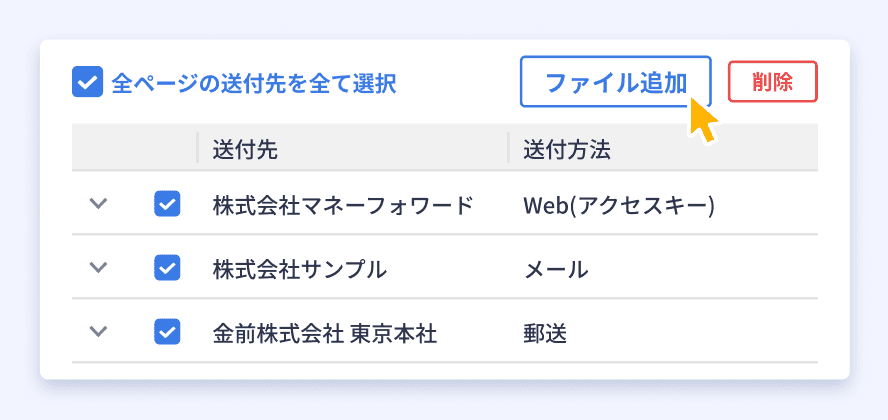Uncheck the 金前株式会社 東京本社 row checkbox

(x=167, y=332)
